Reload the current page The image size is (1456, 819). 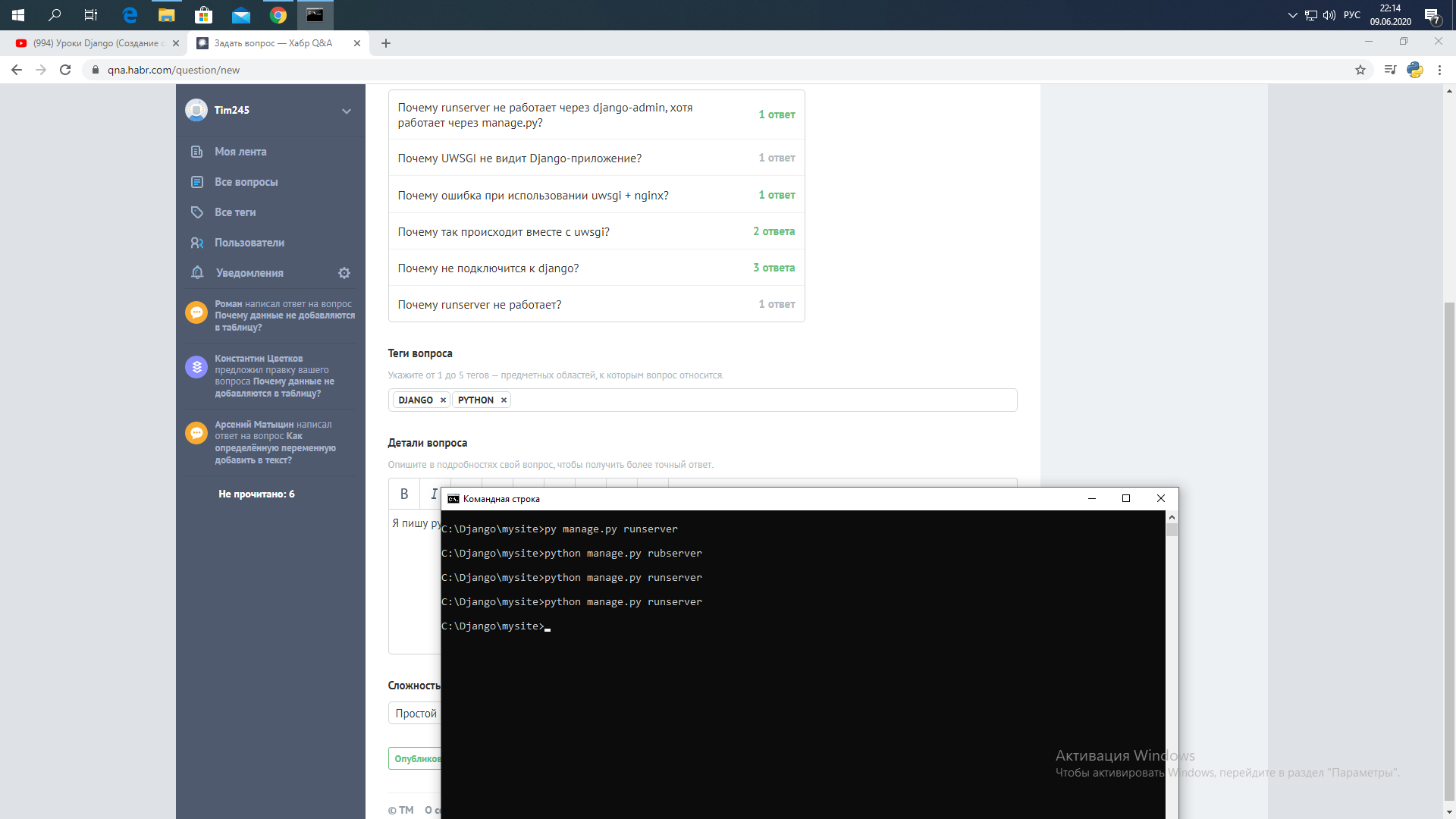point(65,70)
